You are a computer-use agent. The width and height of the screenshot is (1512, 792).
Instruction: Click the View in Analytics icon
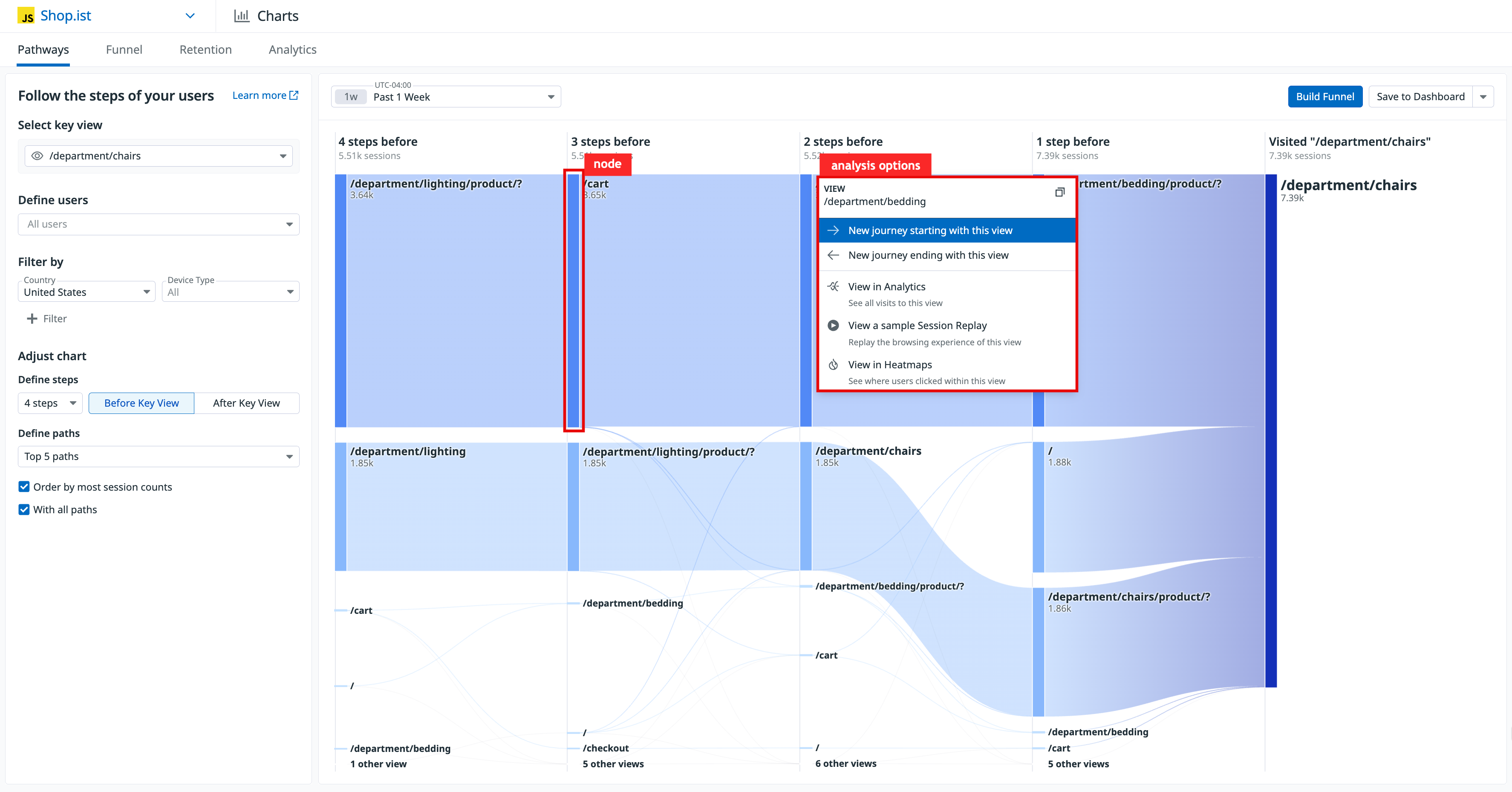pos(833,286)
